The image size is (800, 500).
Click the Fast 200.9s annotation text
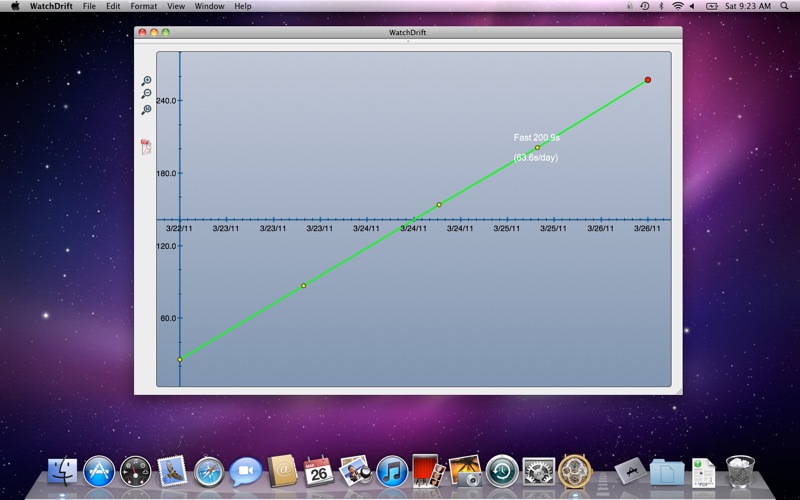point(537,138)
